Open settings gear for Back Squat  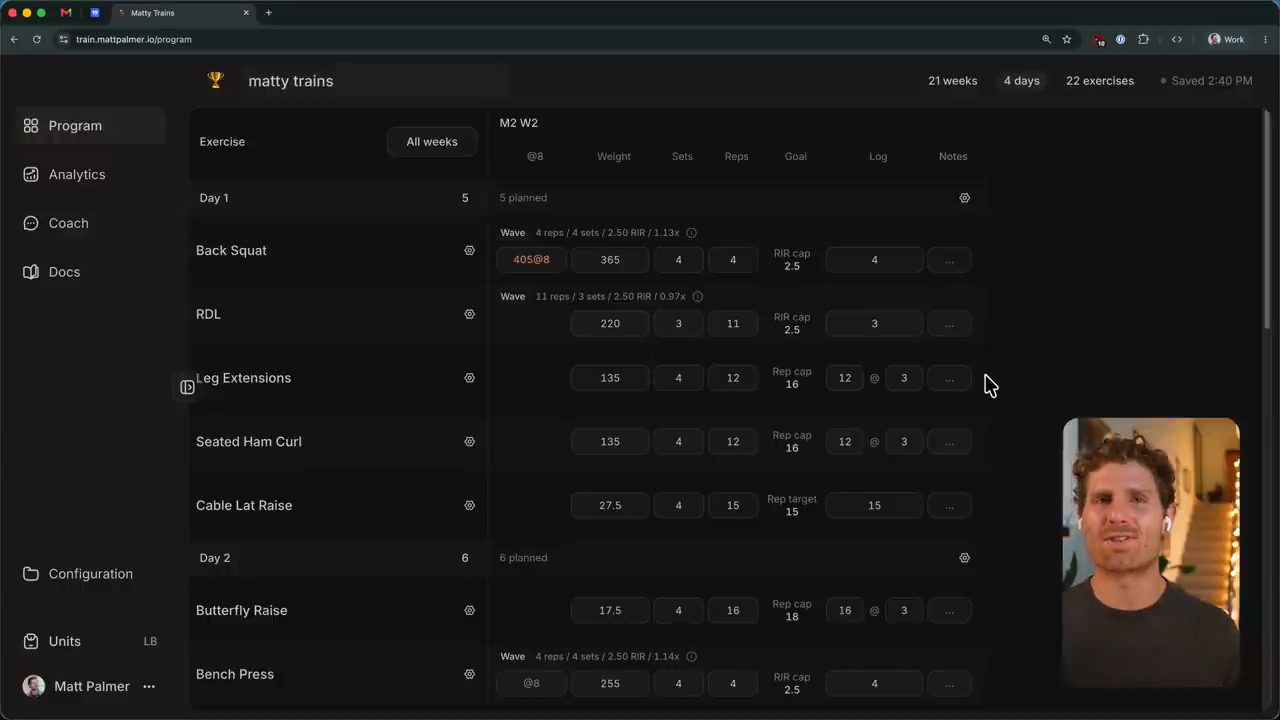(x=469, y=250)
